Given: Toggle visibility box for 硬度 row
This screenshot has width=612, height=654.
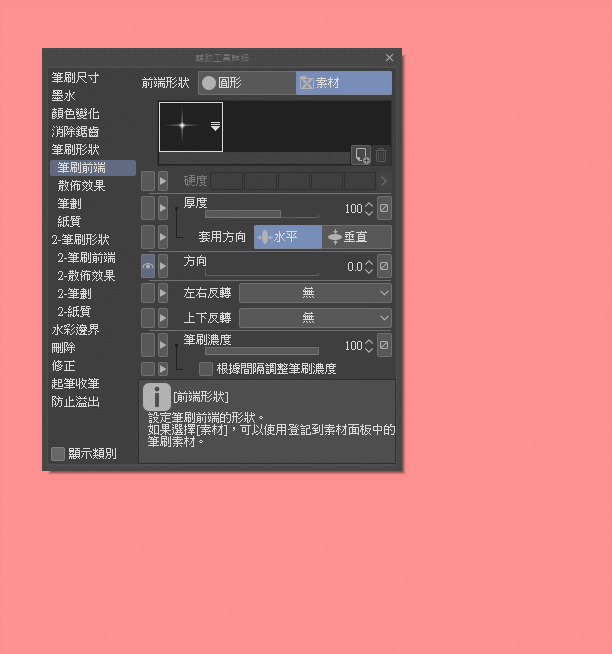Looking at the screenshot, I should coord(148,181).
